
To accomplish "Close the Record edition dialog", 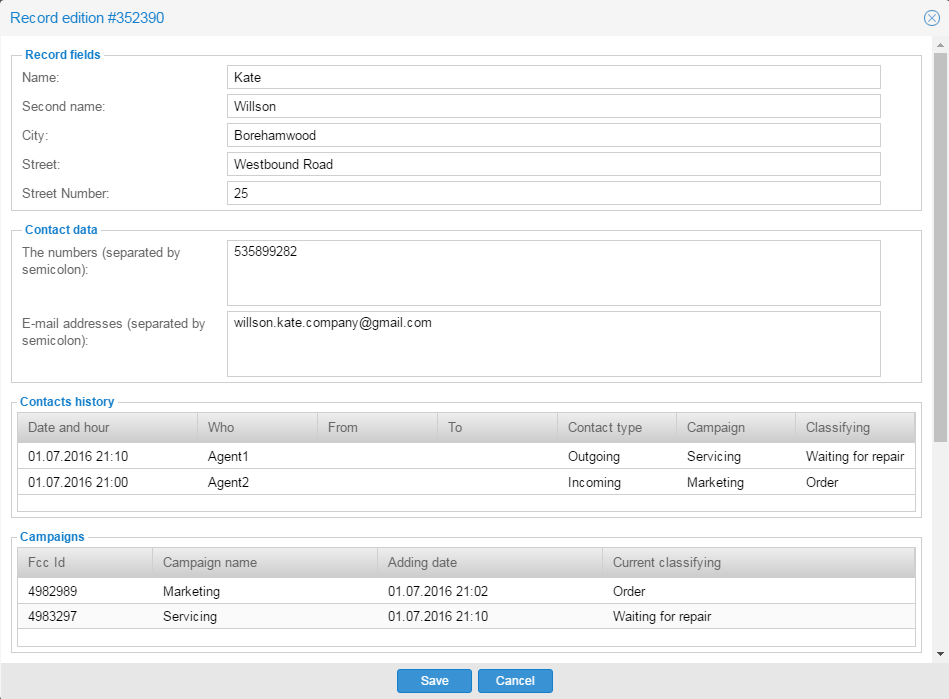I will [x=932, y=18].
